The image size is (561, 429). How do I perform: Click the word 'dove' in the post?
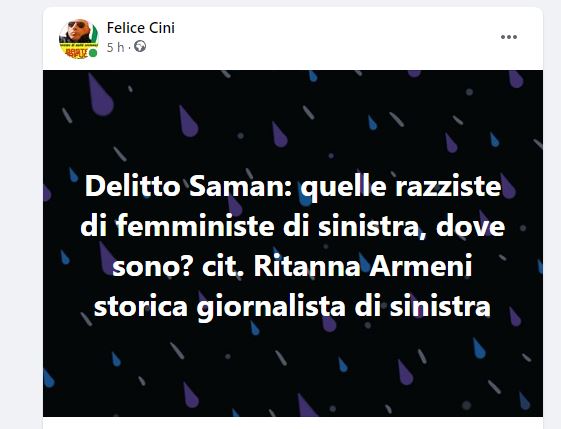tap(470, 226)
